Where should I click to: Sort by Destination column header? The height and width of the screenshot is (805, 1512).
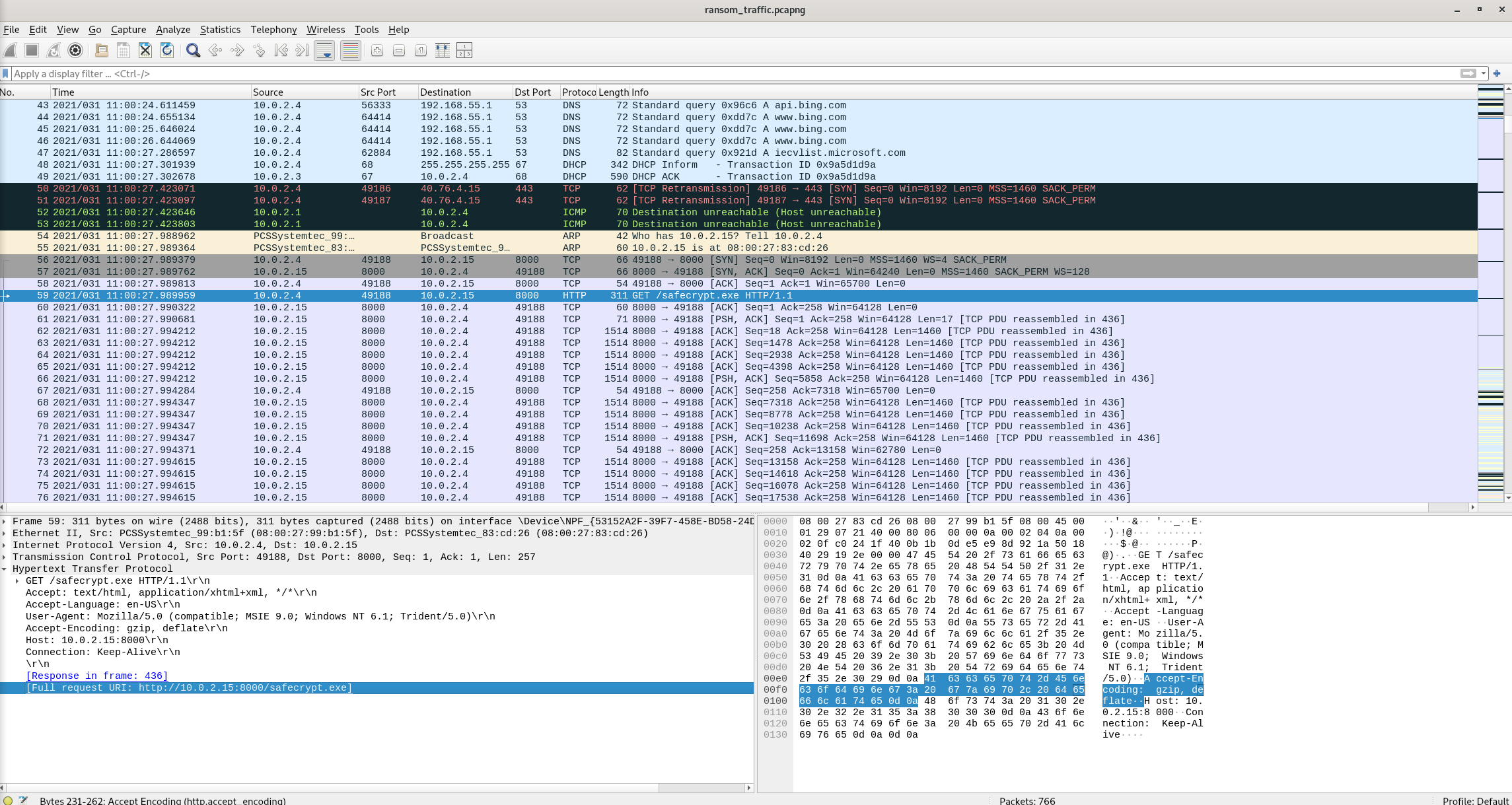pyautogui.click(x=465, y=92)
